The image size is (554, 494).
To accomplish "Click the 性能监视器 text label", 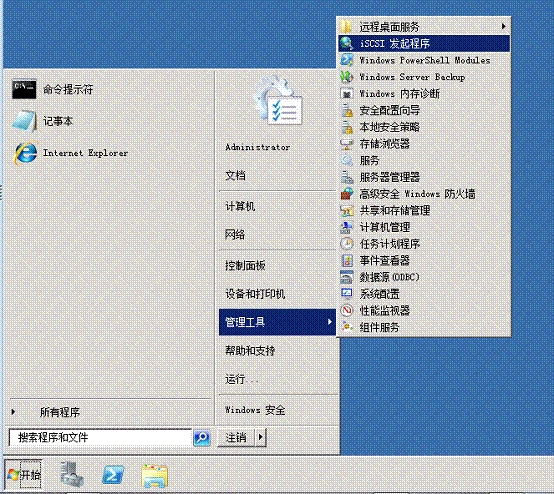I will click(384, 311).
